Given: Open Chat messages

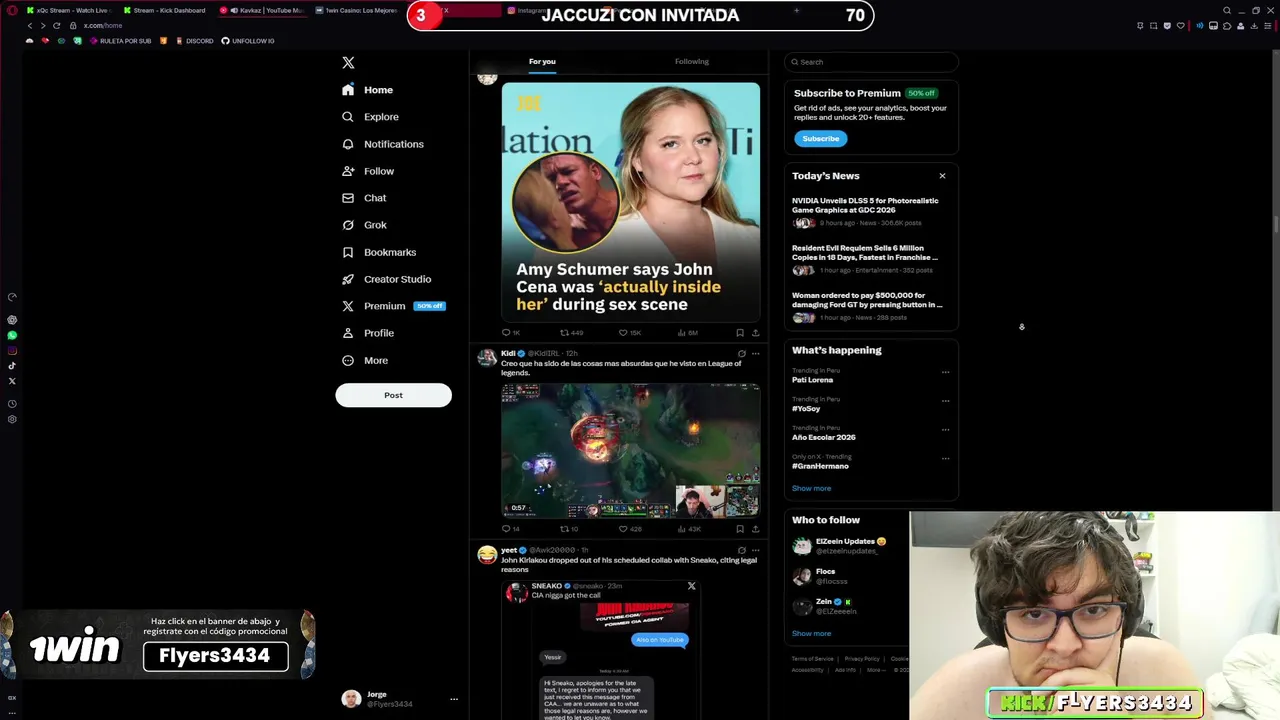Looking at the screenshot, I should click(364, 198).
